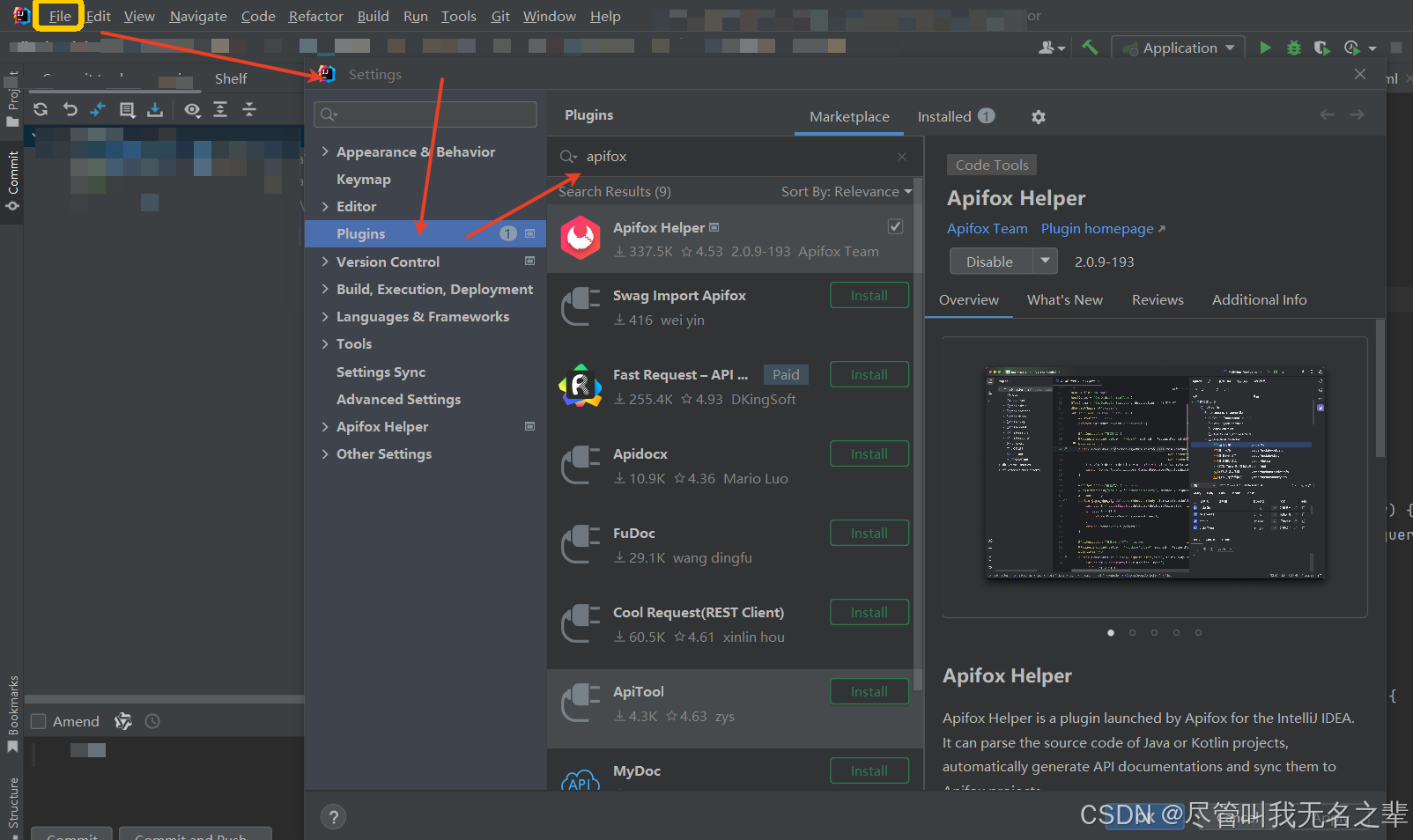Open the dropdown arrow beside Disable
The width and height of the screenshot is (1413, 840).
click(1045, 262)
